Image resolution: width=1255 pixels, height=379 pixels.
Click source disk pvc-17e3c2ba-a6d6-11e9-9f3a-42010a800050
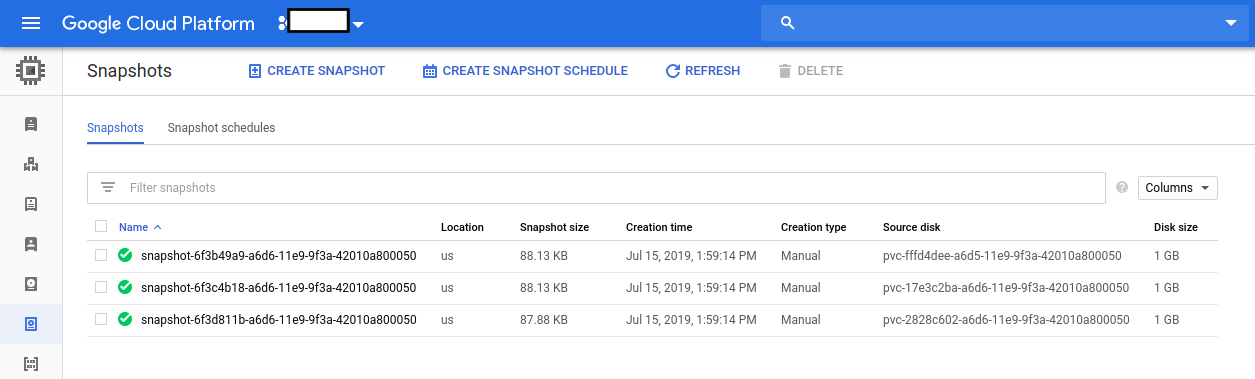click(1005, 287)
